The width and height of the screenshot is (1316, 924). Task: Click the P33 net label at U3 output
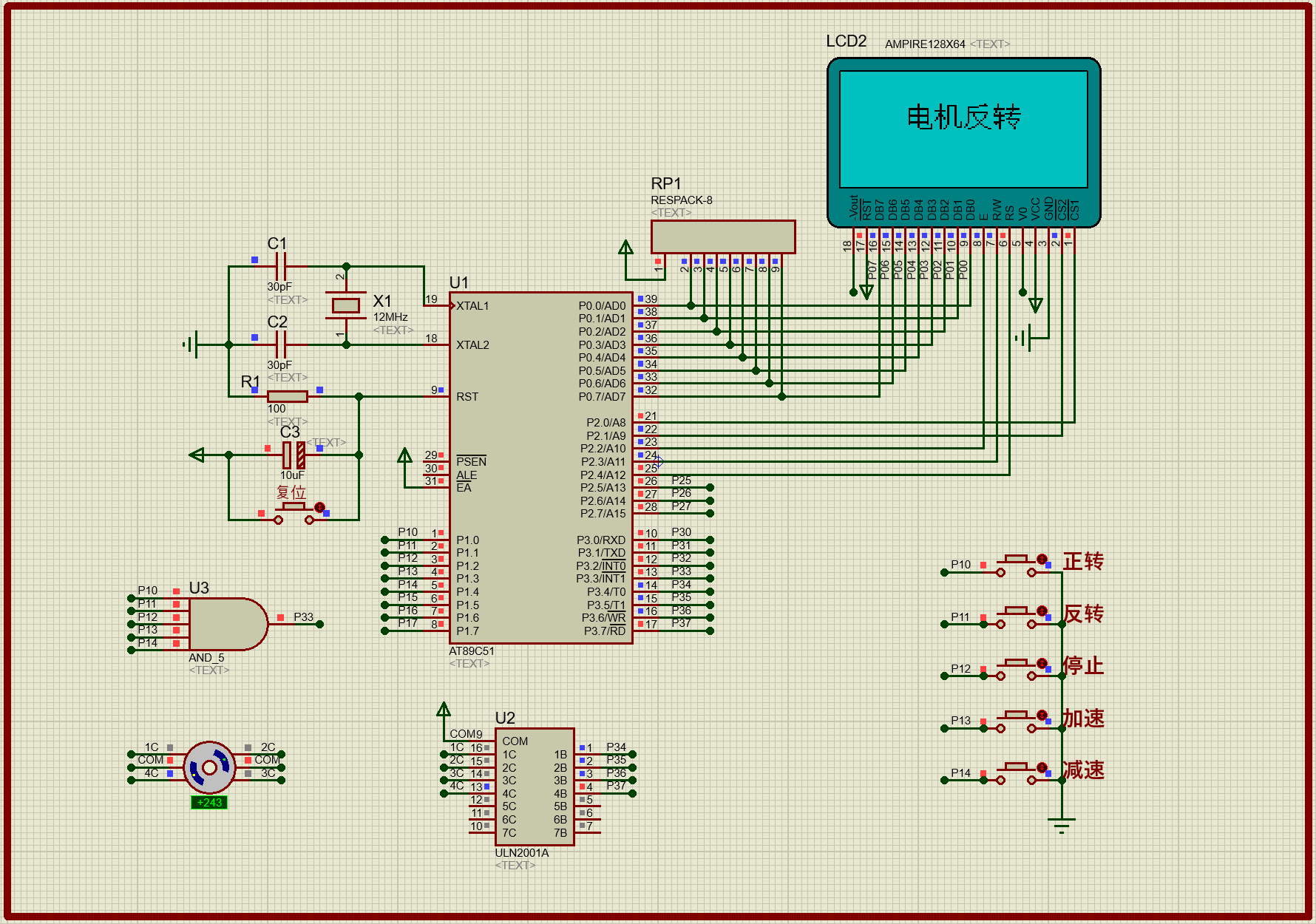303,616
